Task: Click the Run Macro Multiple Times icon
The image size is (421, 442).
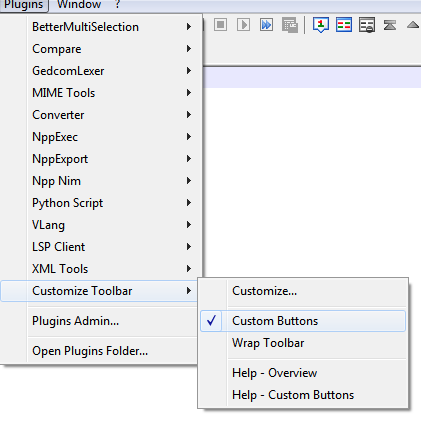Action: [267, 25]
